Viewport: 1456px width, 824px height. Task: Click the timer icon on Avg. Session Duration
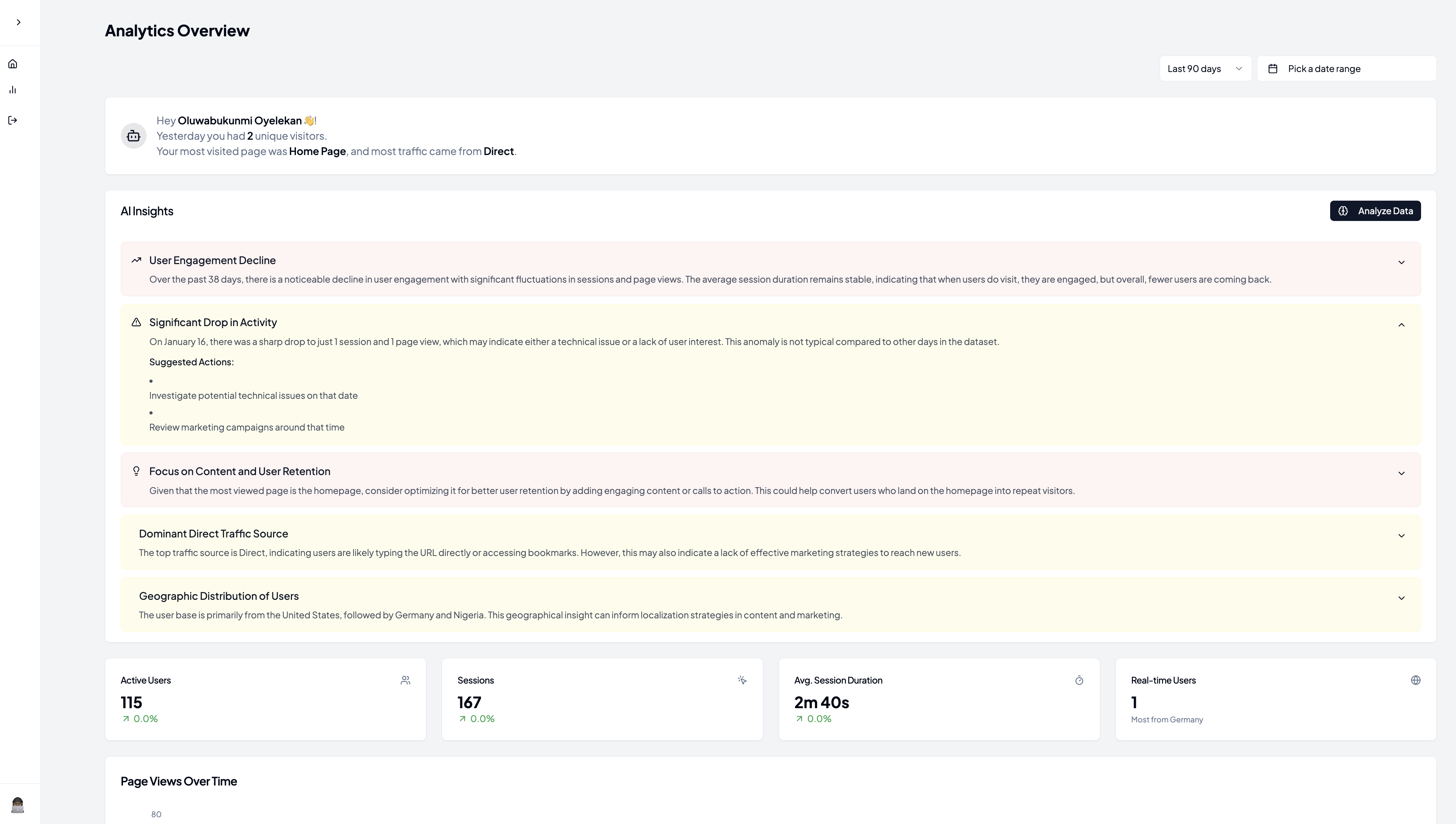coord(1079,680)
